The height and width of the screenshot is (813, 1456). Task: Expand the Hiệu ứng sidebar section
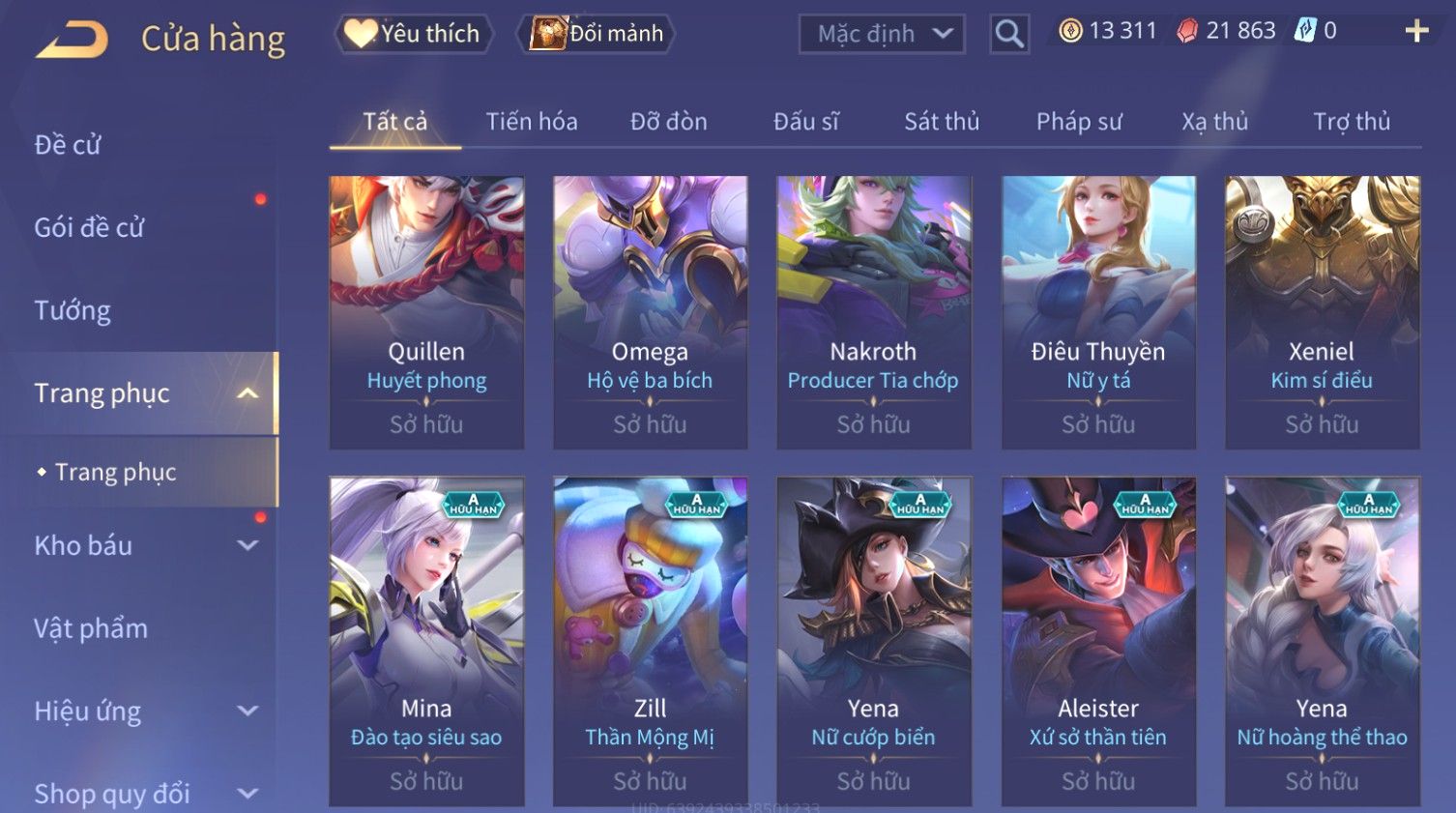point(248,711)
